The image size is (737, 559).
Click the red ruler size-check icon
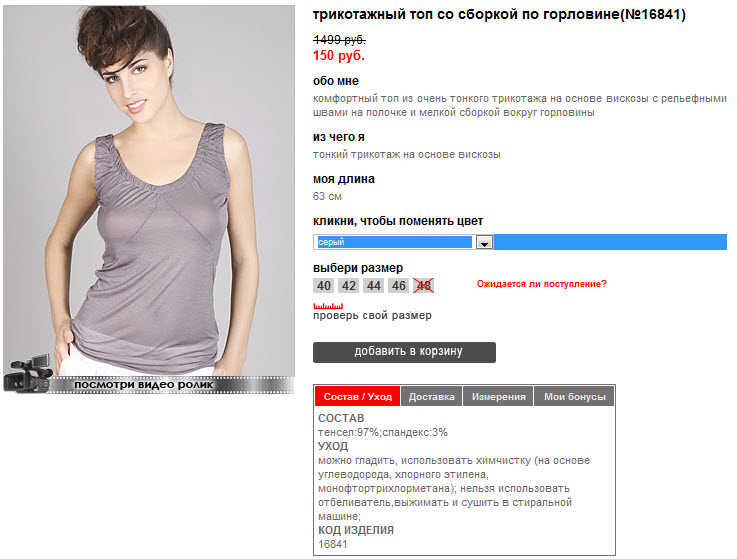[328, 306]
